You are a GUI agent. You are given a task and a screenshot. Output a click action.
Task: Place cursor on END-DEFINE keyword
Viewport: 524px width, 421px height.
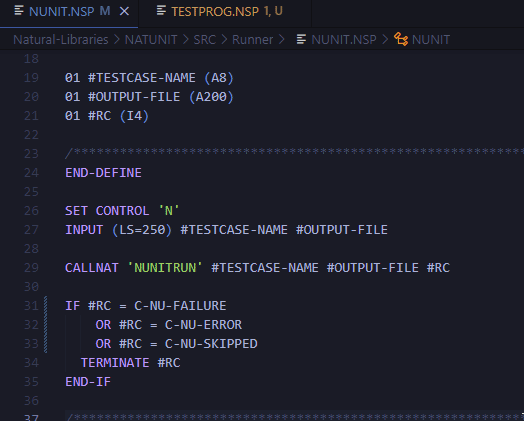coord(103,173)
